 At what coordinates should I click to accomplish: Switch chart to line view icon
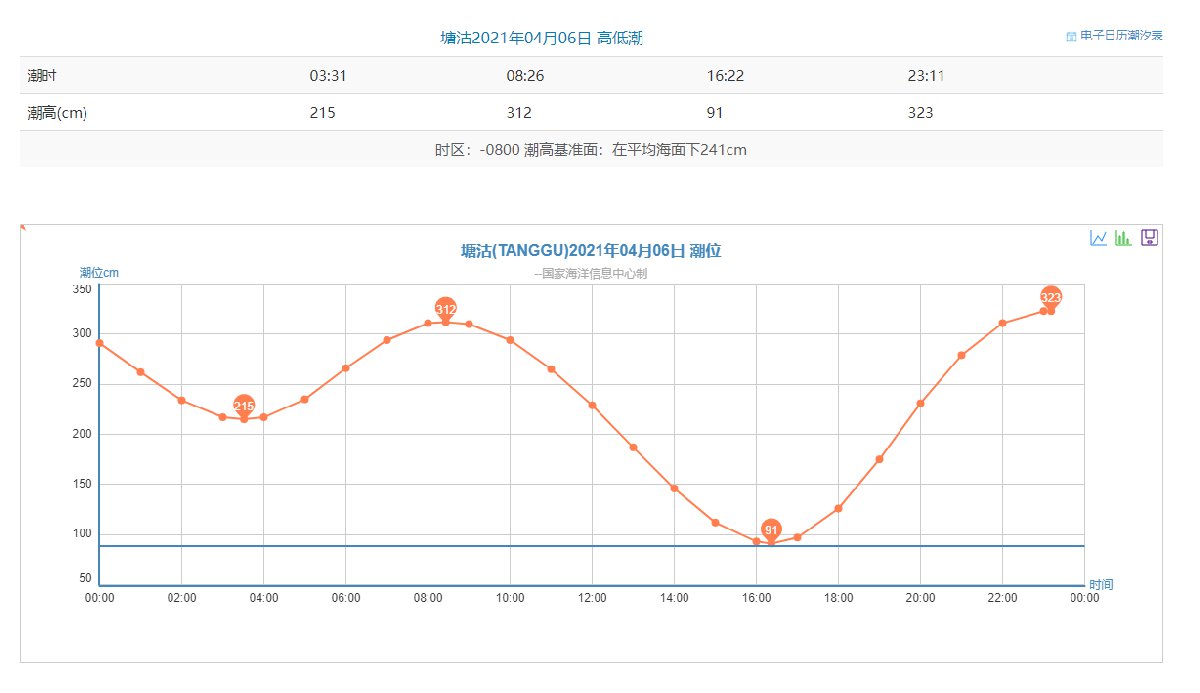click(x=1098, y=238)
